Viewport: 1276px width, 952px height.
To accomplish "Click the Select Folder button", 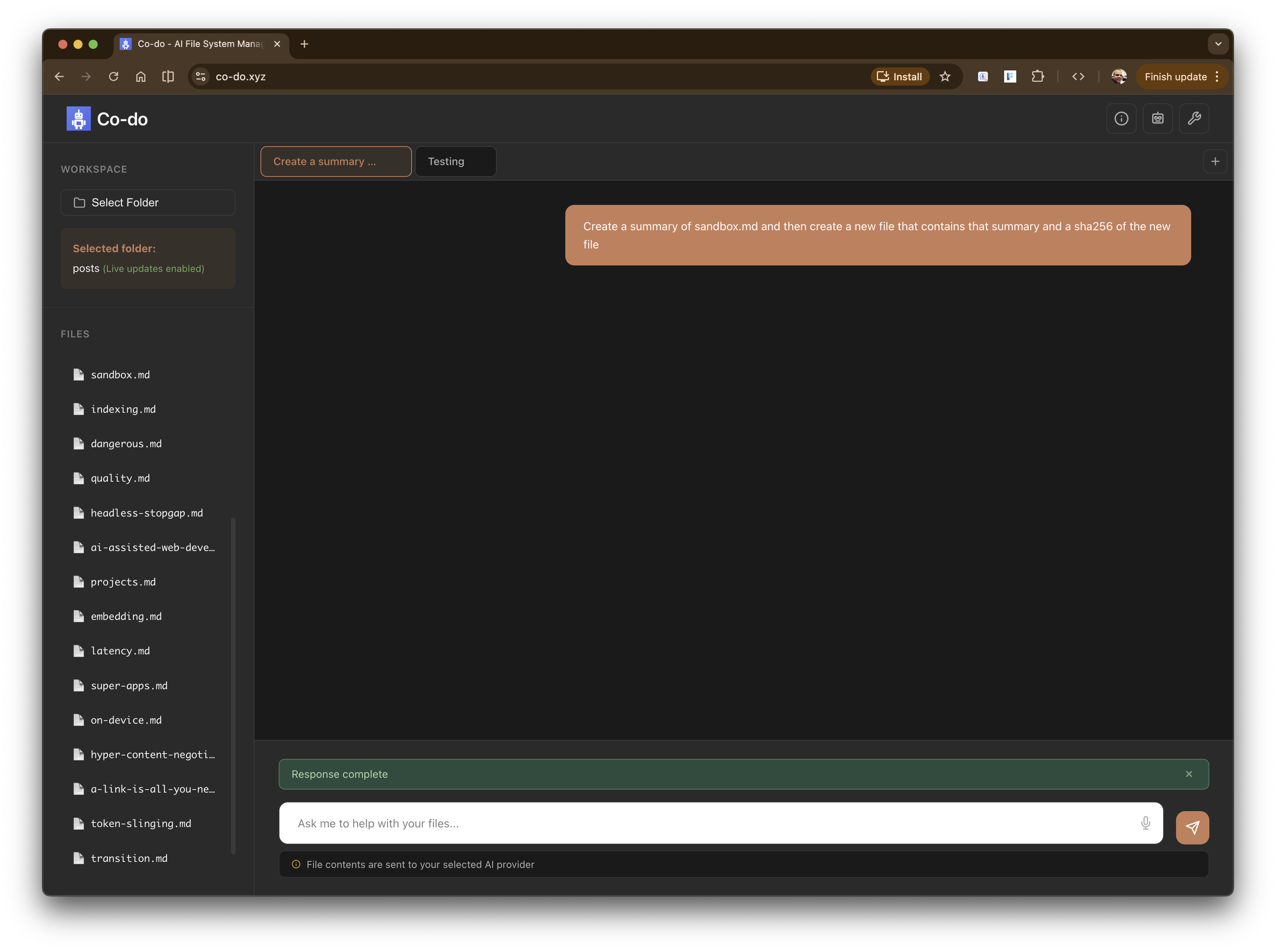I will tap(148, 202).
